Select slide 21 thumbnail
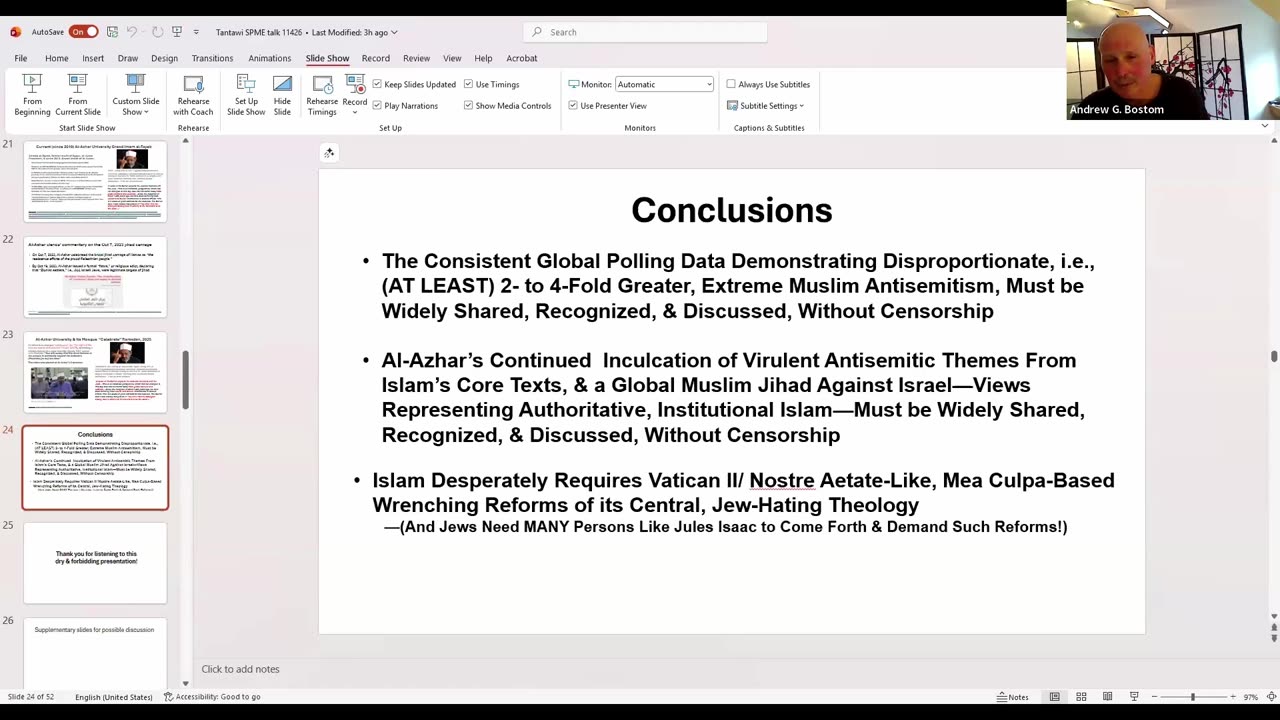This screenshot has width=1280, height=720. (95, 181)
